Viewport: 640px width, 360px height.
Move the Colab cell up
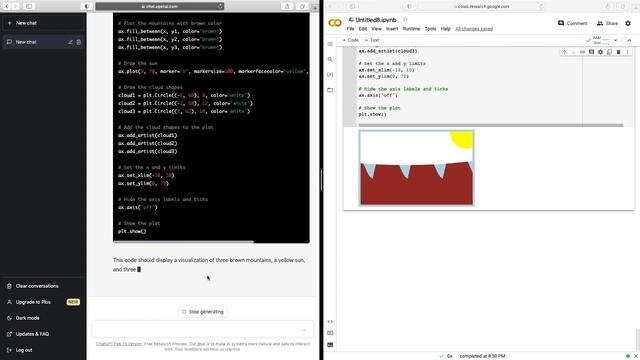point(564,52)
